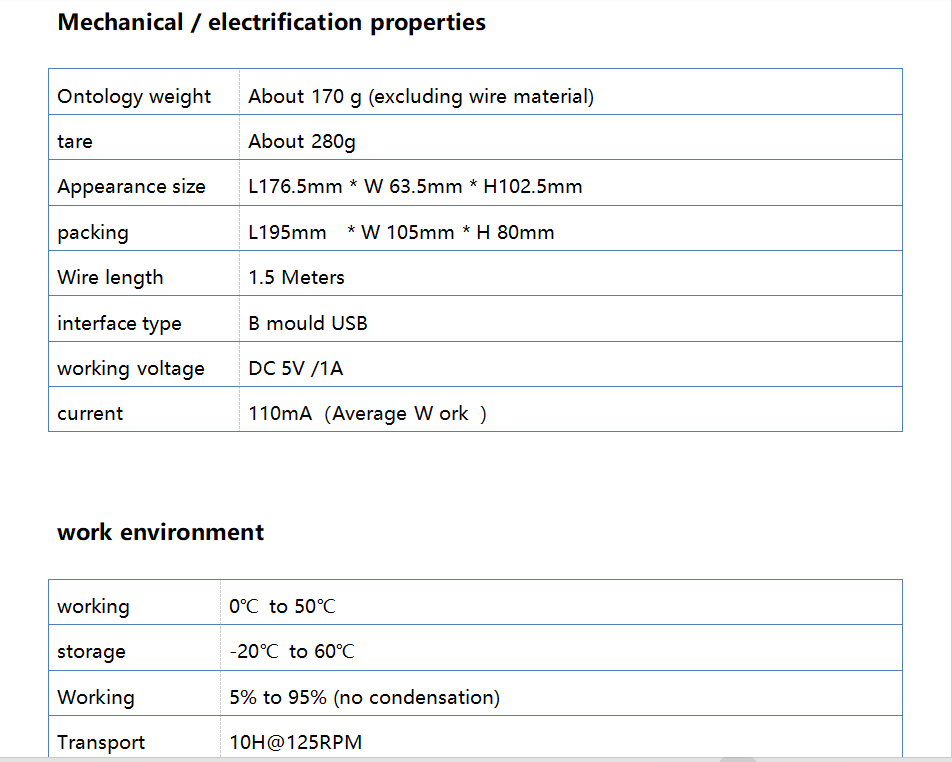Click the 'Appearance size' label cell
Screen dimensions: 952x762
(131, 187)
